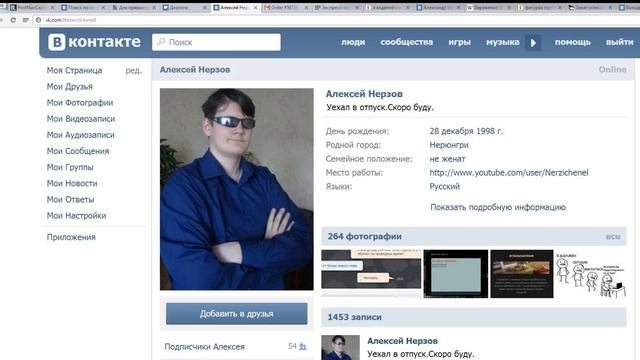Click все in the photos section

click(x=613, y=236)
